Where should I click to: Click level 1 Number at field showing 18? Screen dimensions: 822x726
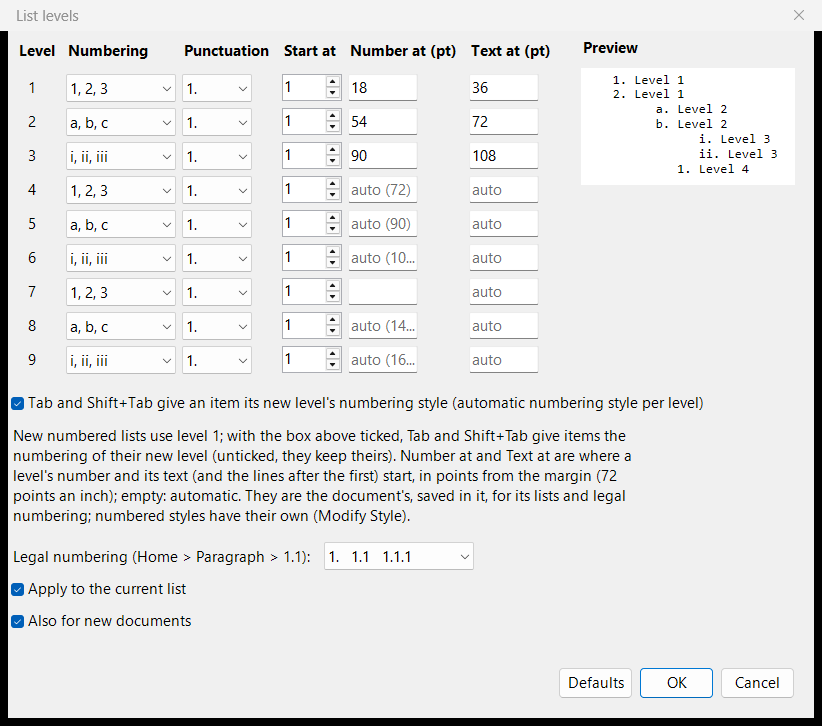383,88
